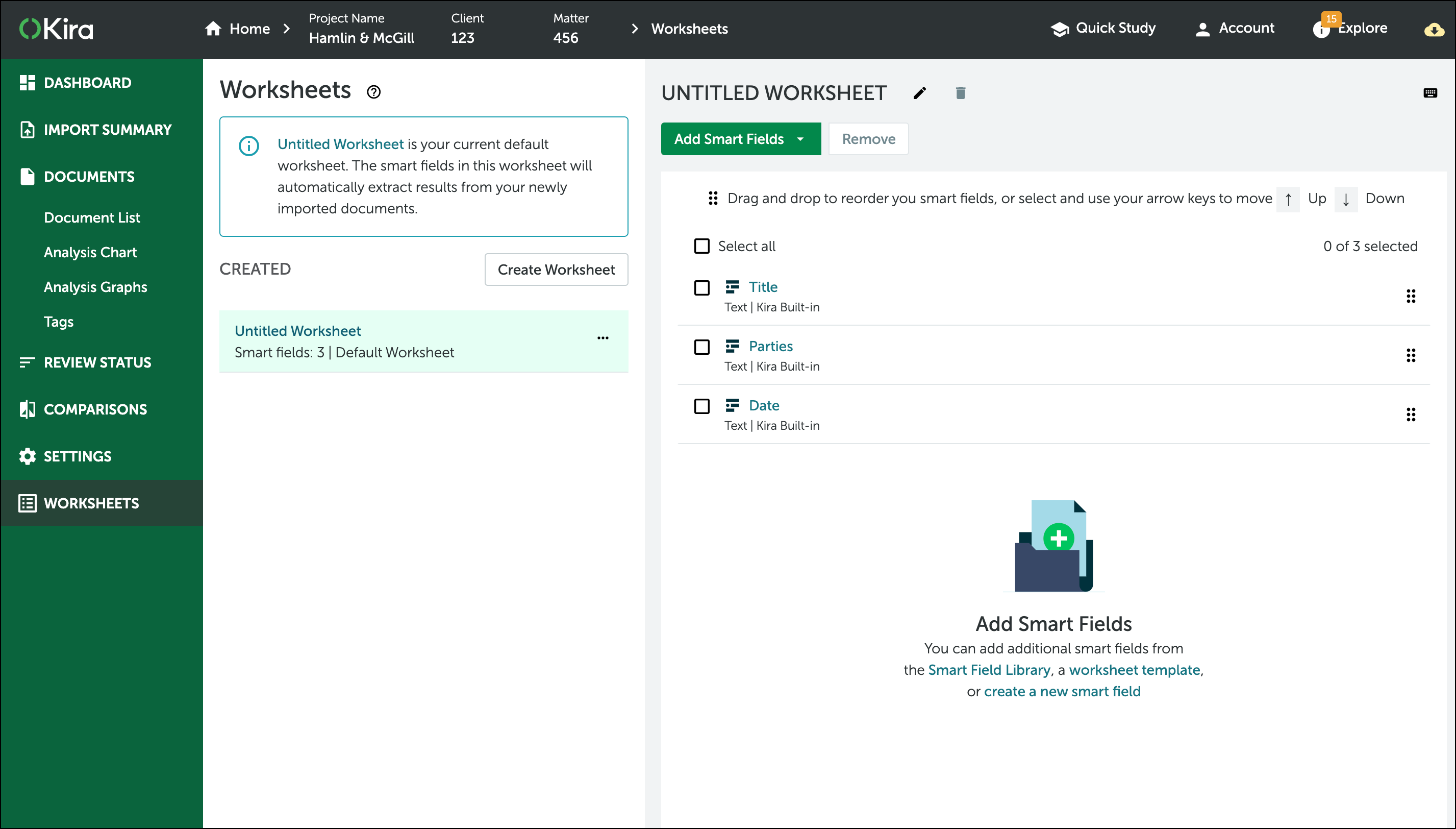This screenshot has width=1456, height=829.
Task: Click breadcrumb chevron after Home
Action: (286, 29)
